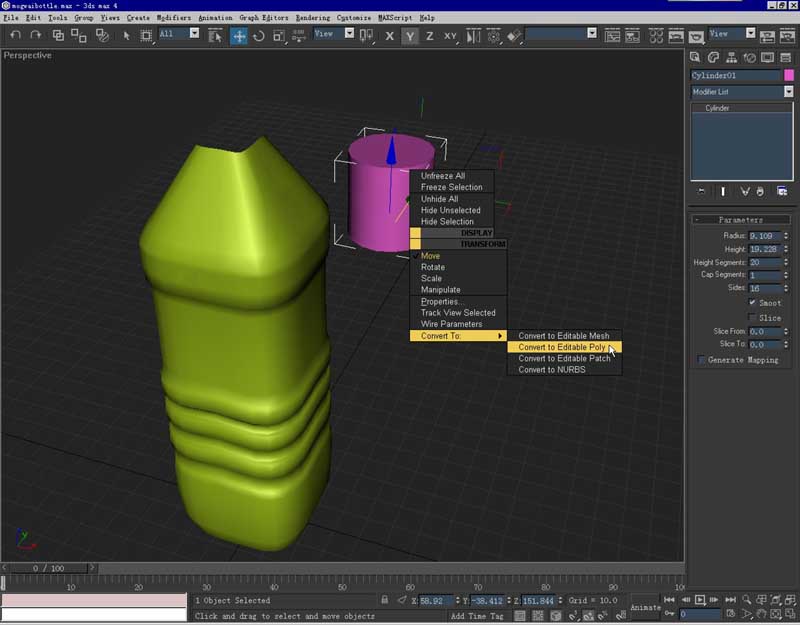The height and width of the screenshot is (625, 800).
Task: Click the Animate button
Action: (x=645, y=607)
